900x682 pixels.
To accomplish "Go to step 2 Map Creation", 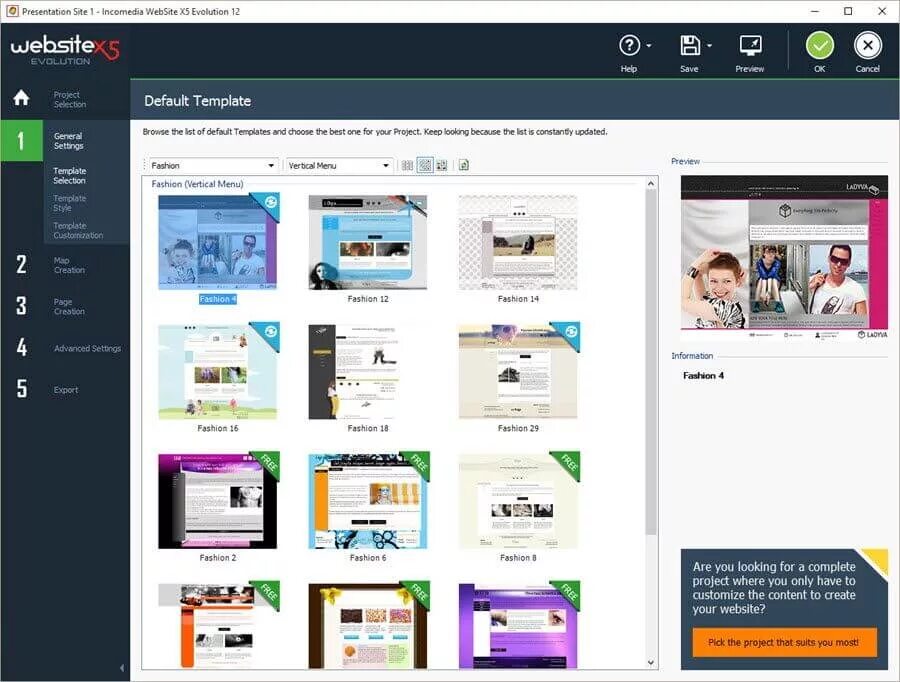I will point(65,265).
